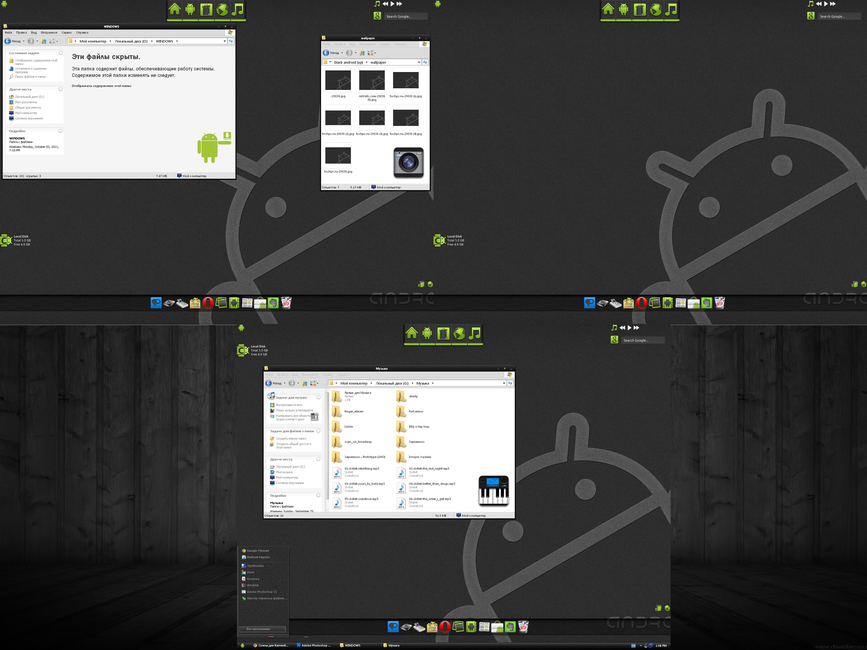Skip forward in the music widget on the wood-wall desktop
Image resolution: width=867 pixels, height=650 pixels.
(636, 328)
